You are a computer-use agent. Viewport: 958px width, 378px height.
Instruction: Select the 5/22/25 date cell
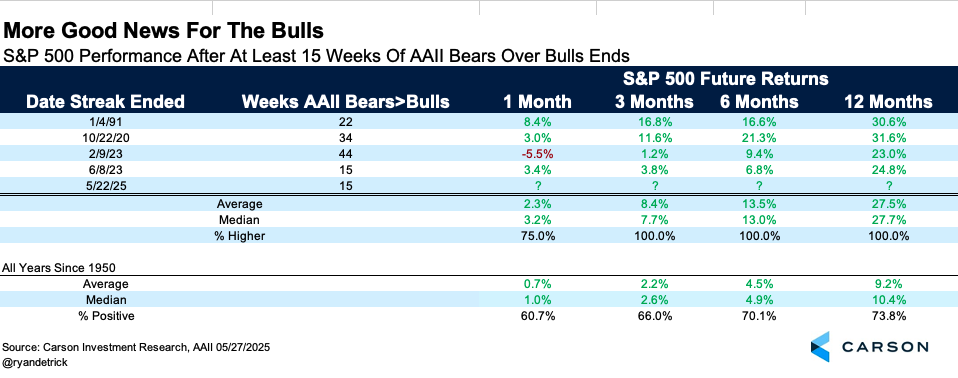[x=105, y=186]
